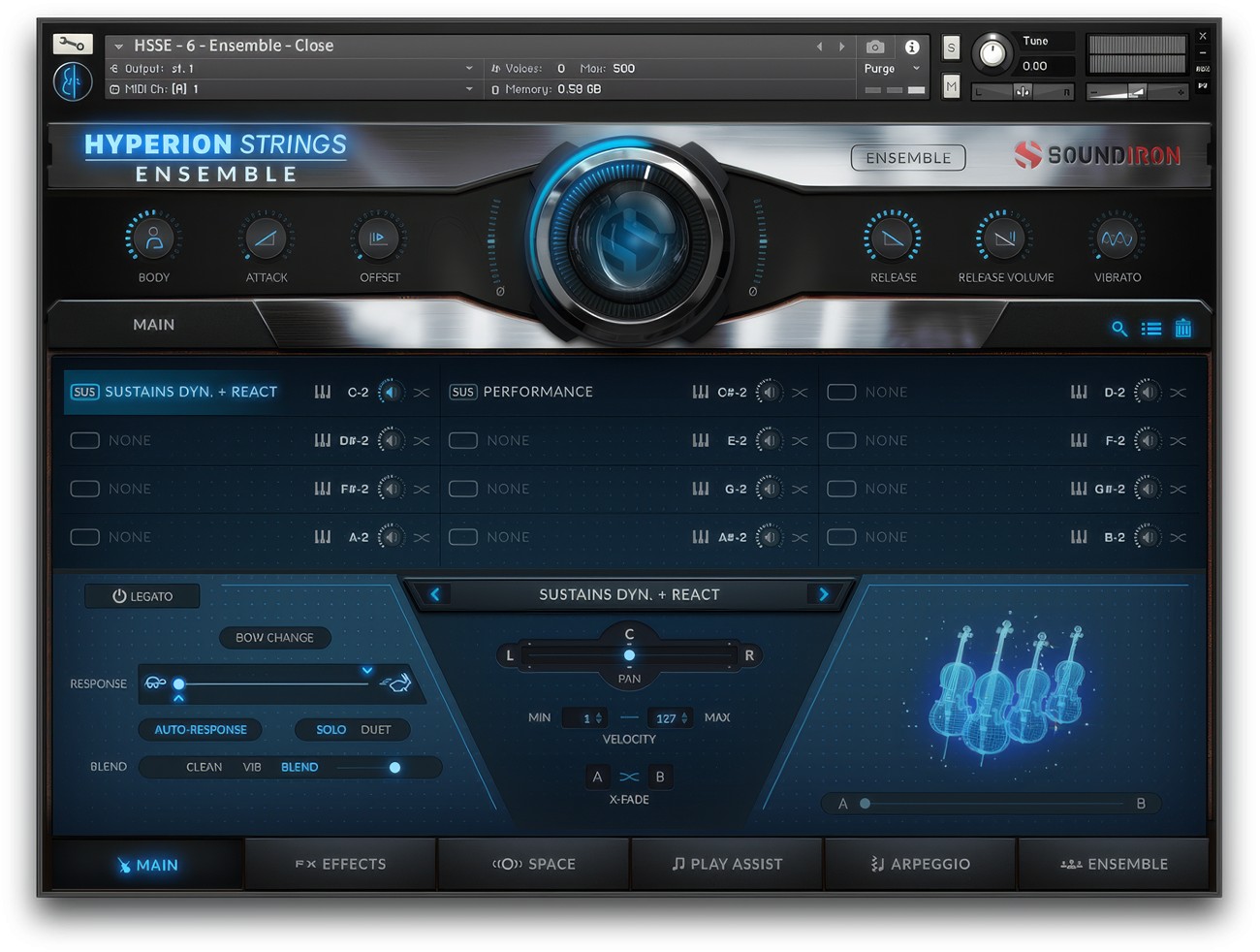Open the list view icon
1260x952 pixels.
pyautogui.click(x=1151, y=329)
